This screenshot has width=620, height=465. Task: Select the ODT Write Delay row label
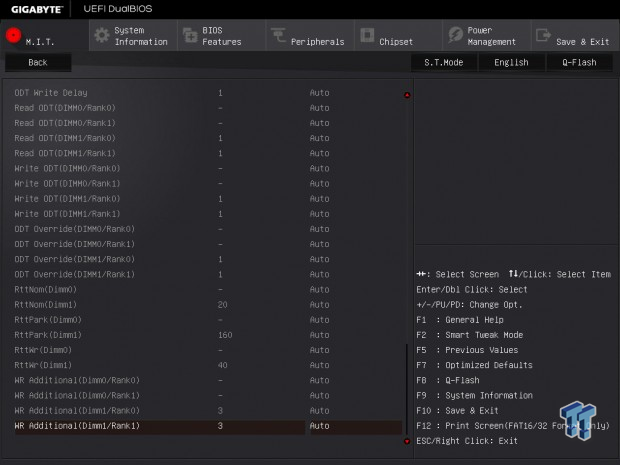(51, 93)
